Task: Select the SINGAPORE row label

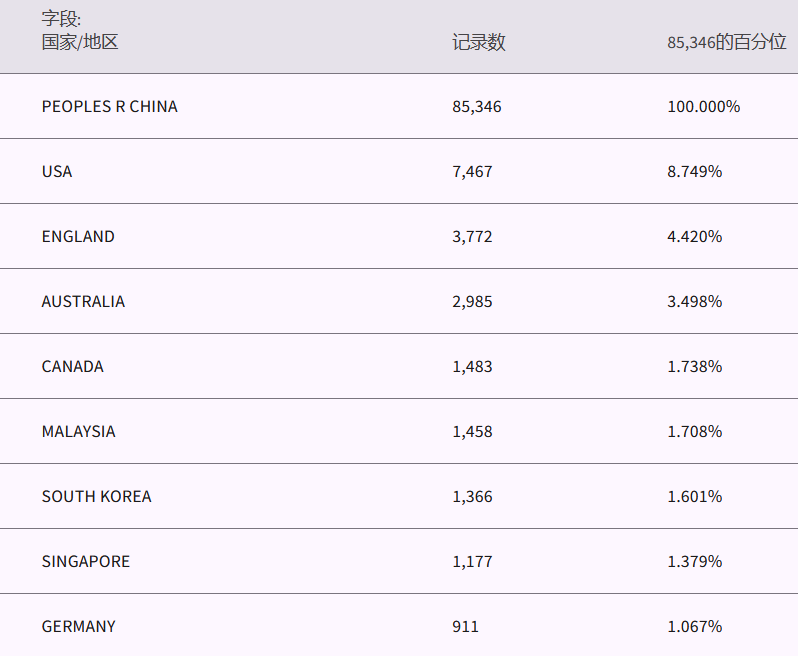Action: pyautogui.click(x=86, y=561)
